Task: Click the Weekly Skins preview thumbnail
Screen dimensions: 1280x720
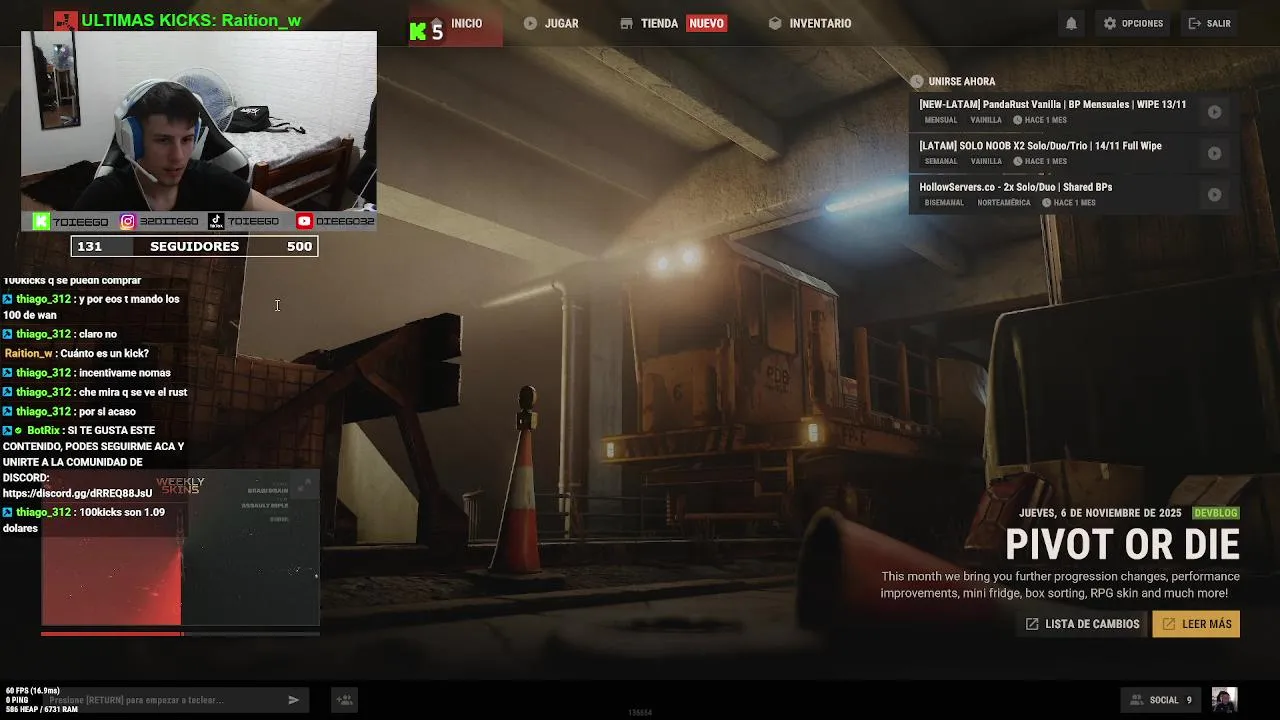Action: (x=180, y=549)
